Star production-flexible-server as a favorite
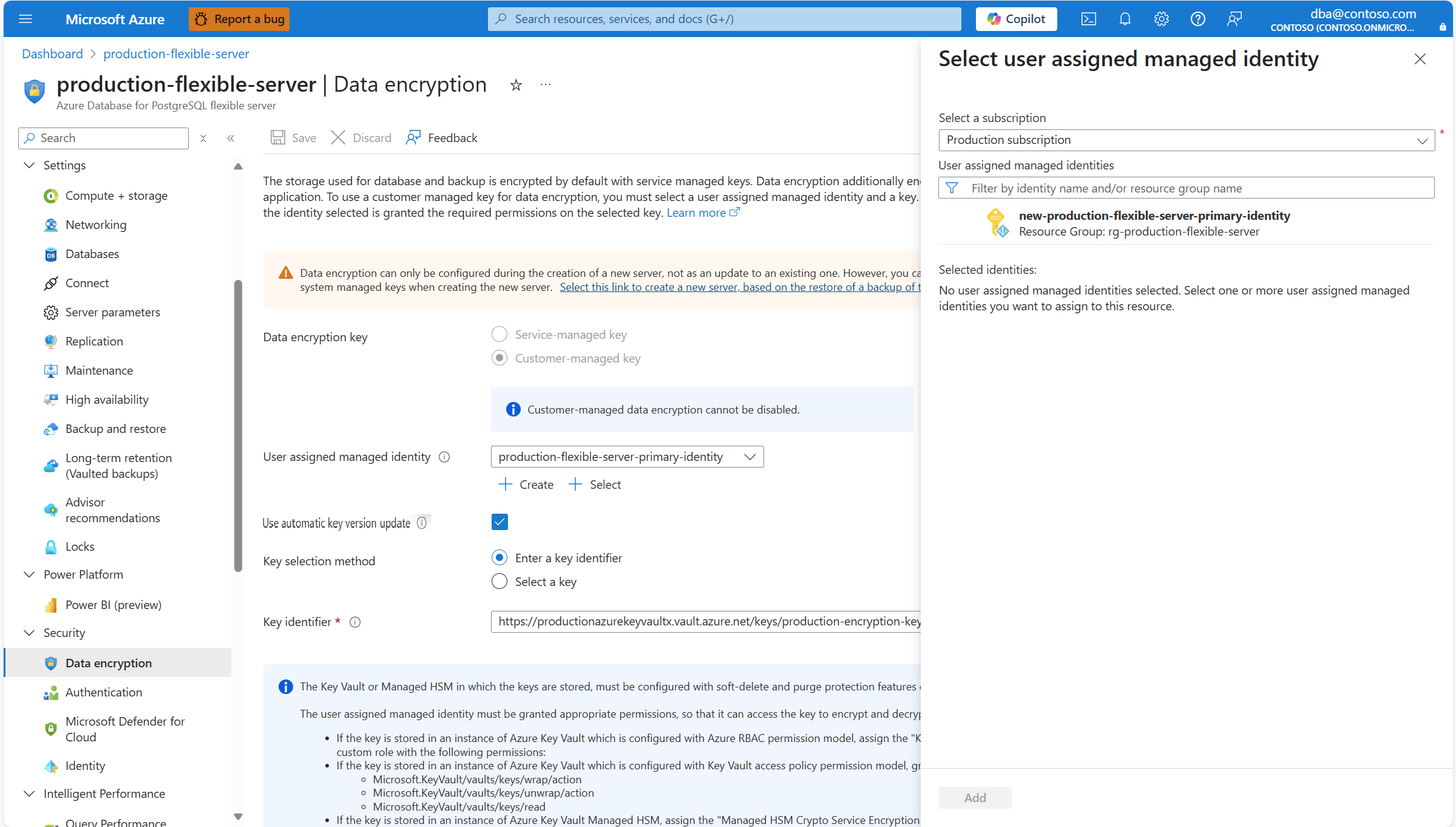Screen dimensions: 1456x827 coord(515,85)
